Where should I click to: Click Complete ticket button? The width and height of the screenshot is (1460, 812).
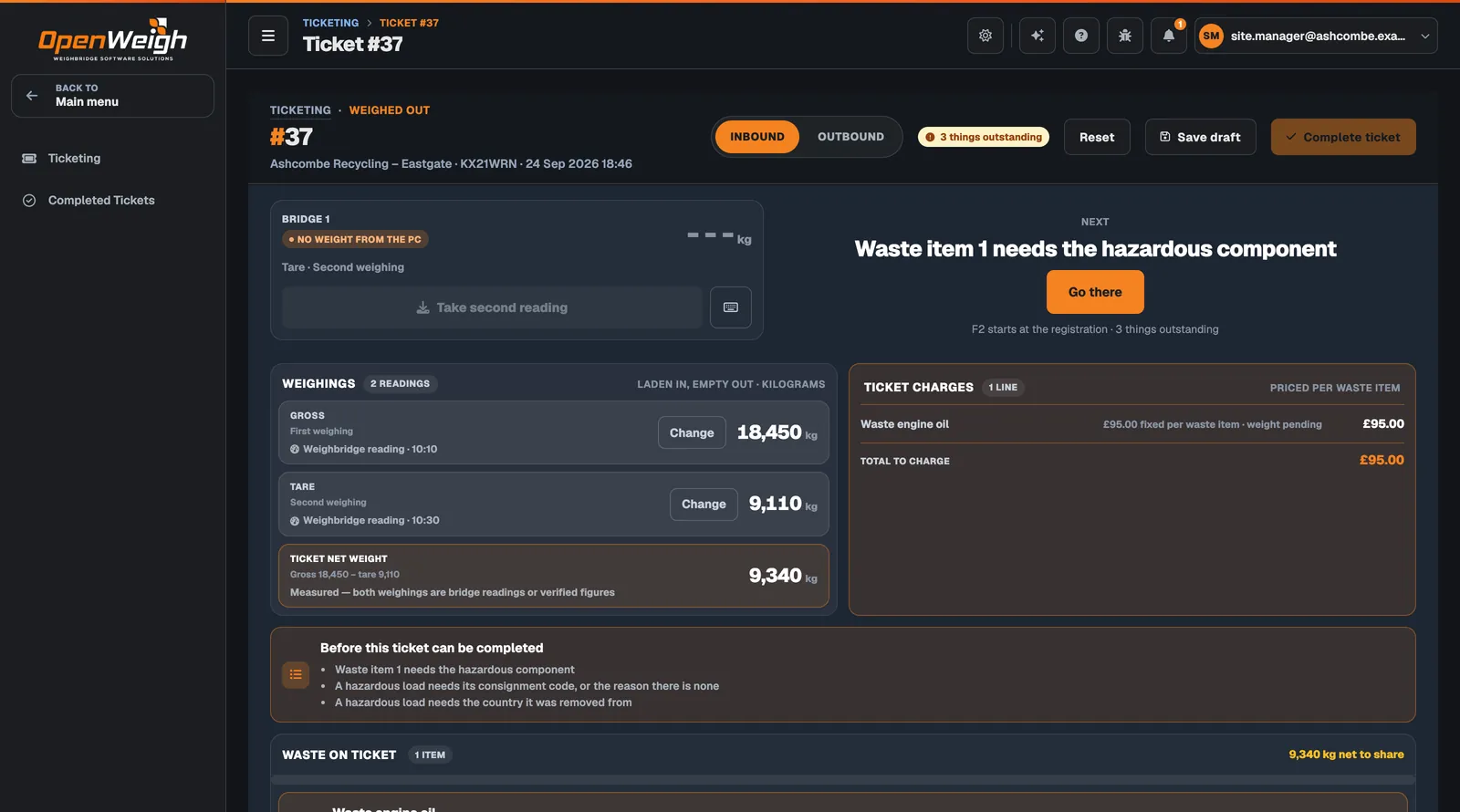[x=1343, y=137]
